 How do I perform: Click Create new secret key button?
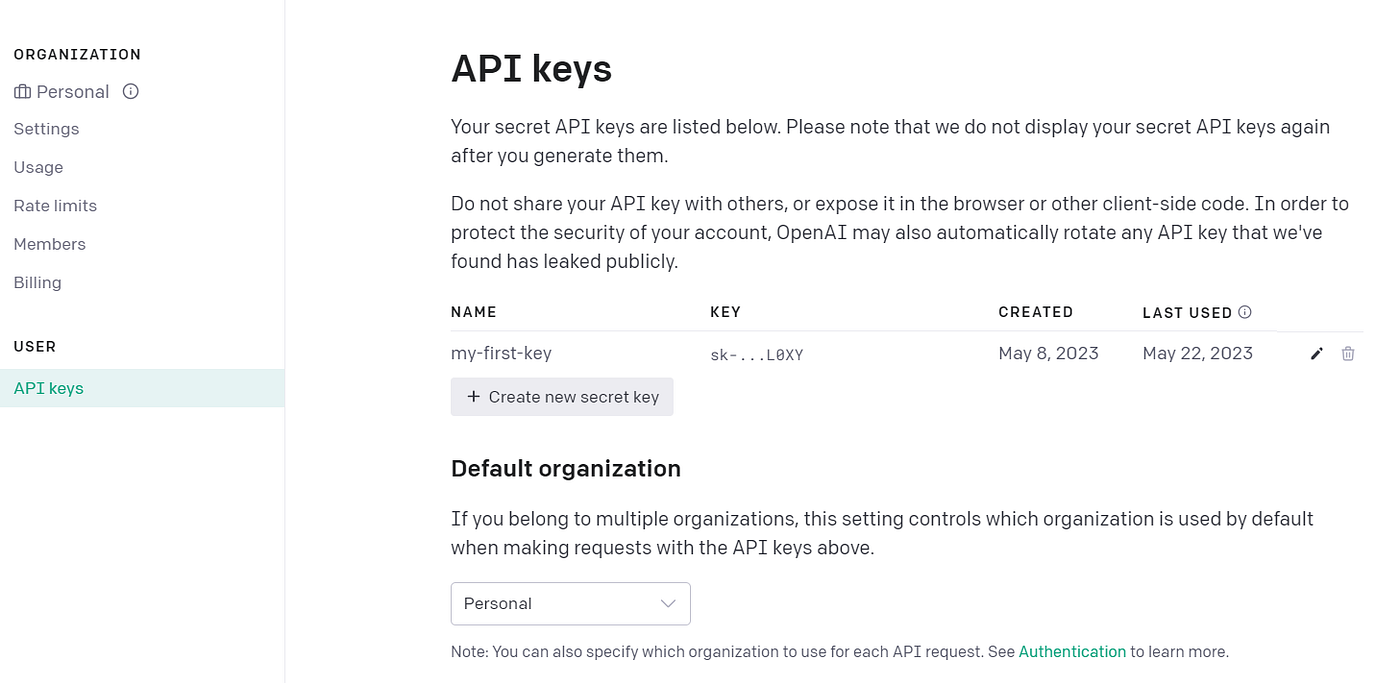[562, 397]
